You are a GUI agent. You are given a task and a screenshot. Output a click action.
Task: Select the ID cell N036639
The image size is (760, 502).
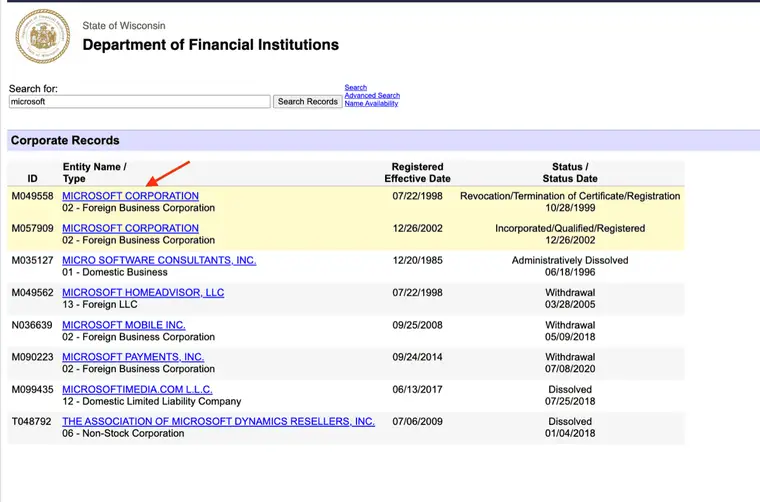tap(32, 325)
